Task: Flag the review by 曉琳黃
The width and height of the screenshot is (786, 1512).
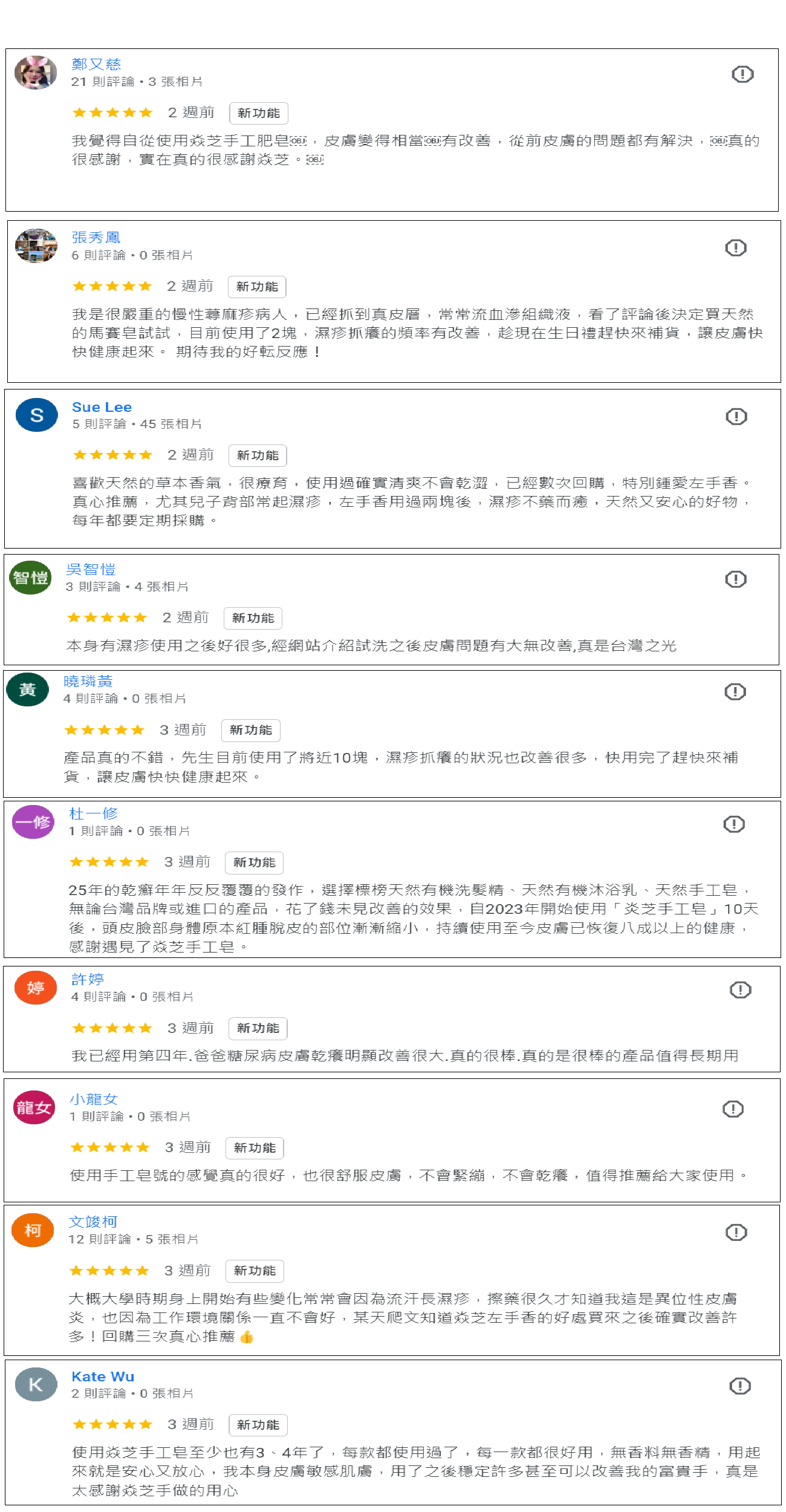Action: (735, 692)
